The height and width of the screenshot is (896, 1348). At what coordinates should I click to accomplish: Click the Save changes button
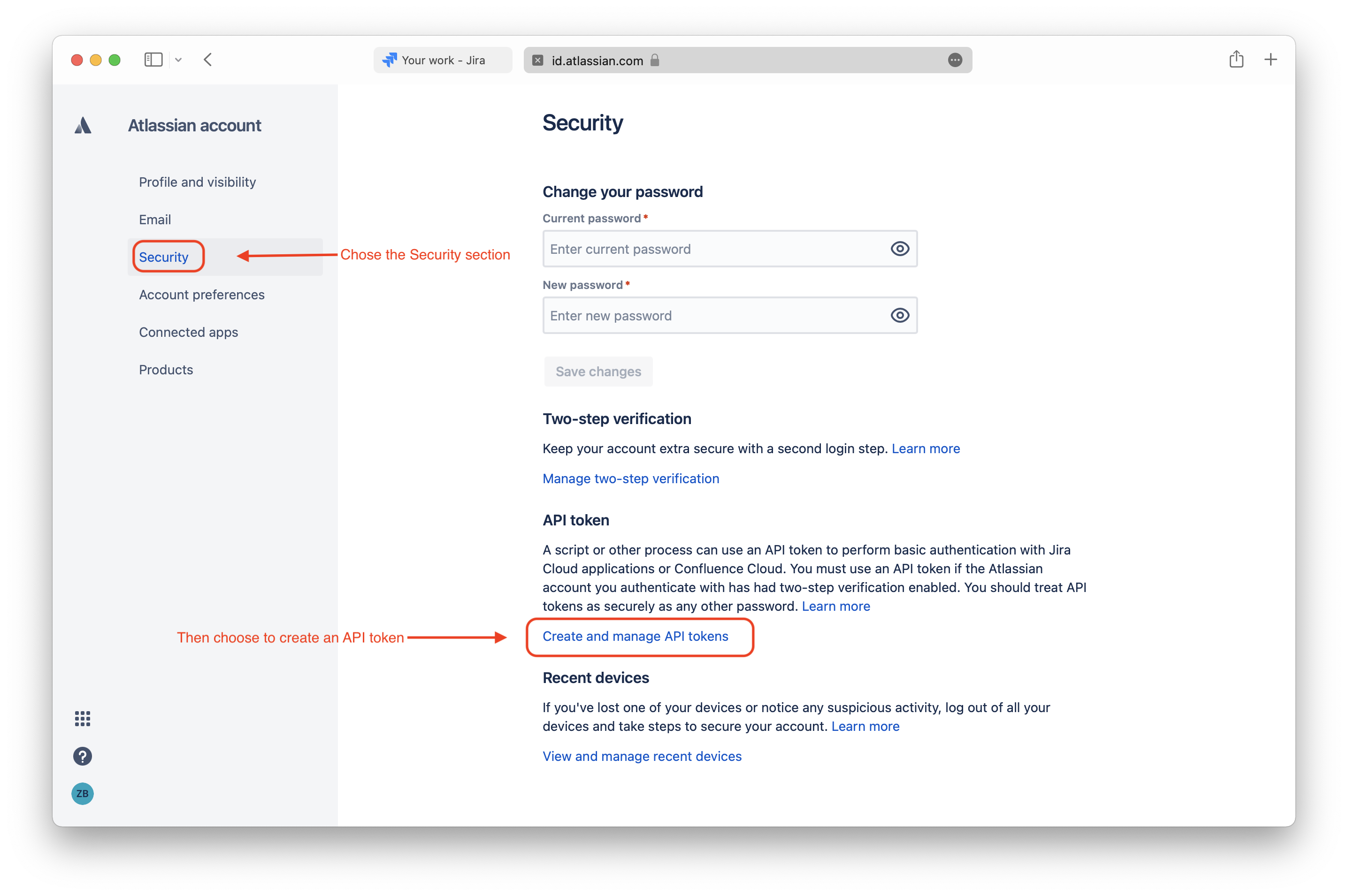click(x=598, y=372)
